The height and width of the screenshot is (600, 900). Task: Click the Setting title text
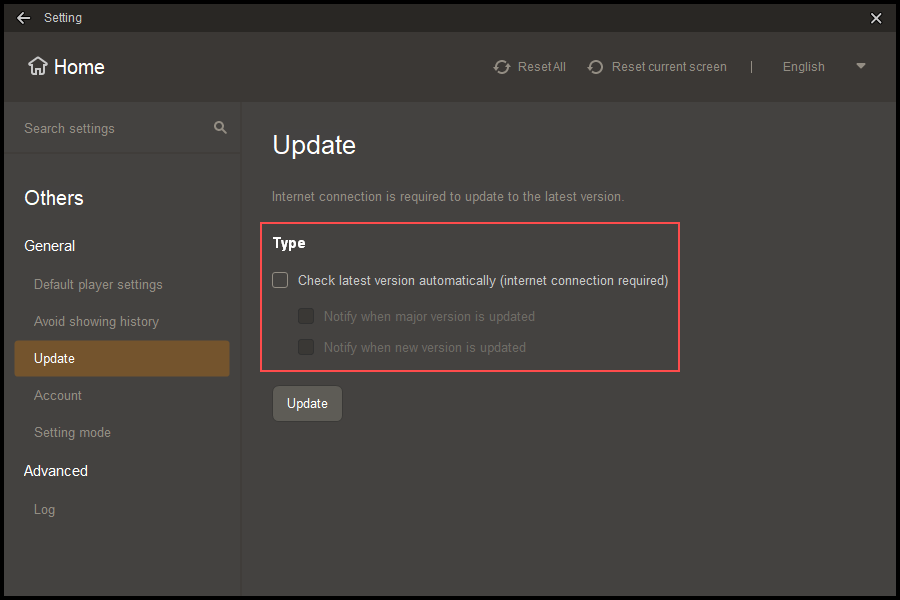[x=63, y=18]
